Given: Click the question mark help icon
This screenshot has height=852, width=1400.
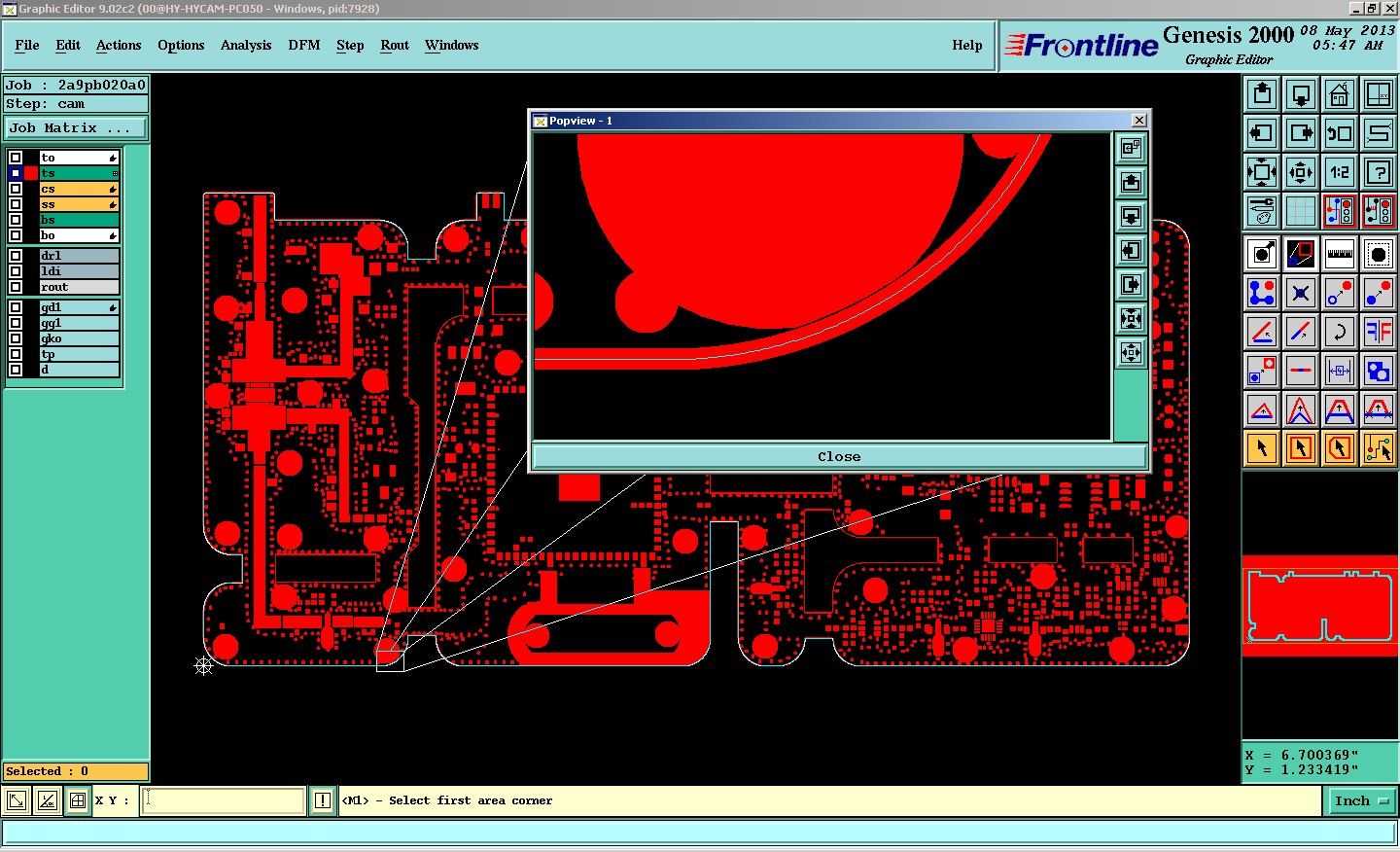Looking at the screenshot, I should (1379, 172).
